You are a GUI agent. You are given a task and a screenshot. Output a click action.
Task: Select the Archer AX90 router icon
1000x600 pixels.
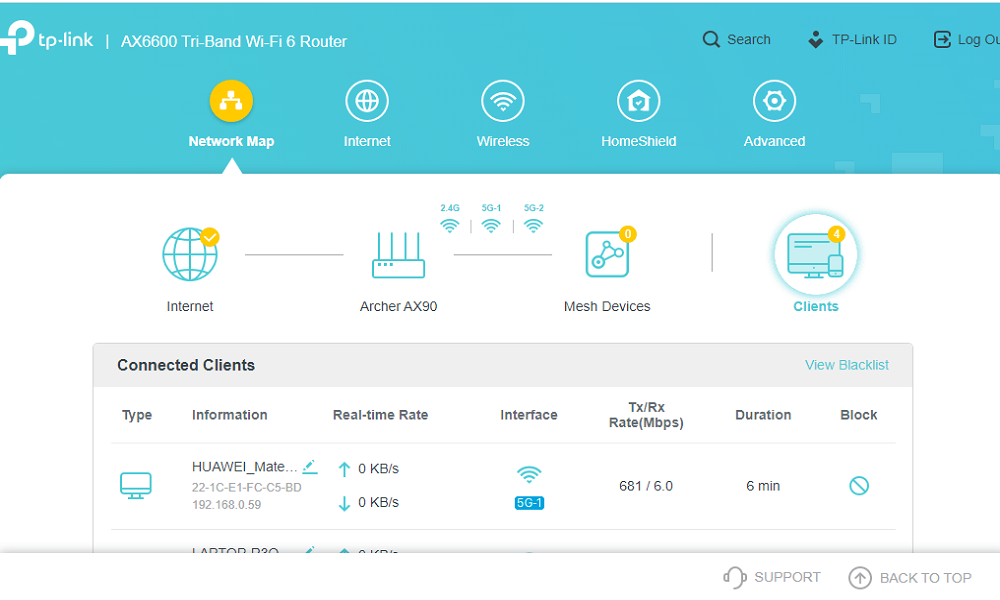point(399,255)
